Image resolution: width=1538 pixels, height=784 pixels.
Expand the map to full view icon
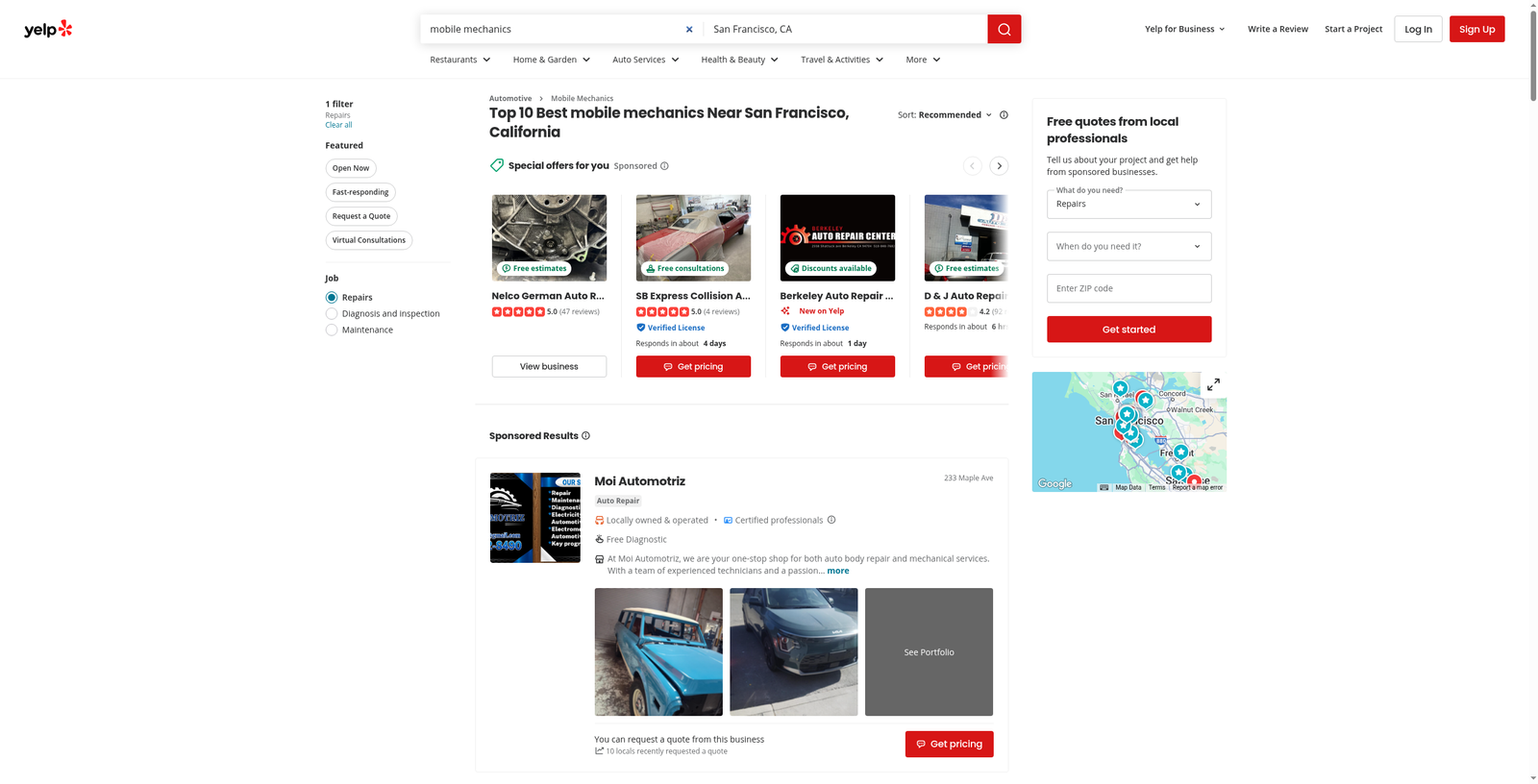click(x=1213, y=384)
